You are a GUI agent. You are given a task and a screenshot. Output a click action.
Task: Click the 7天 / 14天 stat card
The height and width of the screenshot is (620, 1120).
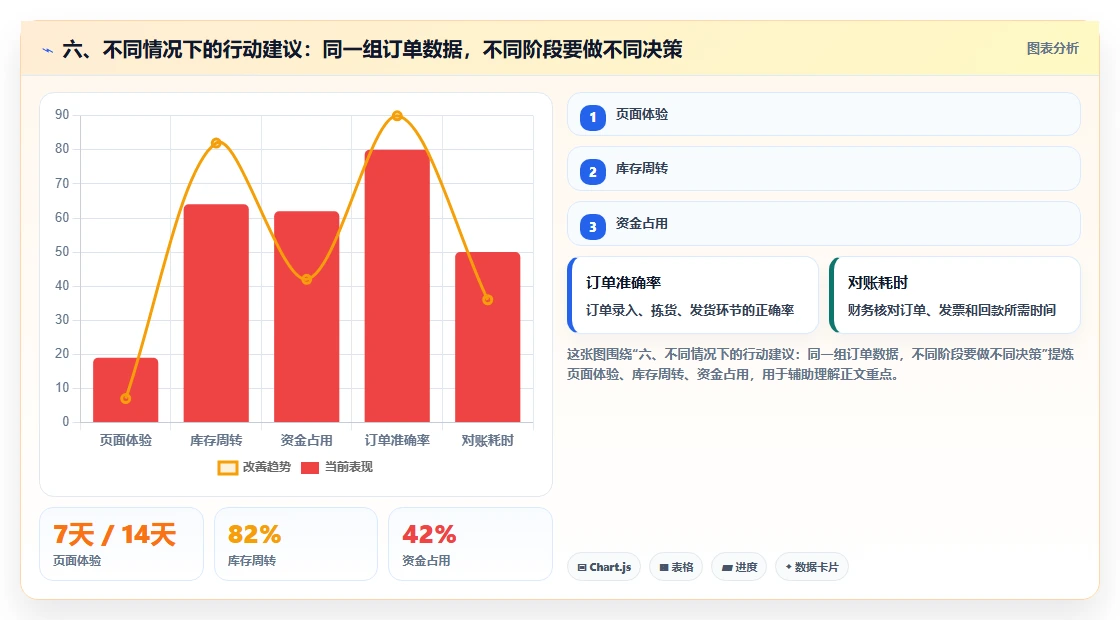point(121,544)
